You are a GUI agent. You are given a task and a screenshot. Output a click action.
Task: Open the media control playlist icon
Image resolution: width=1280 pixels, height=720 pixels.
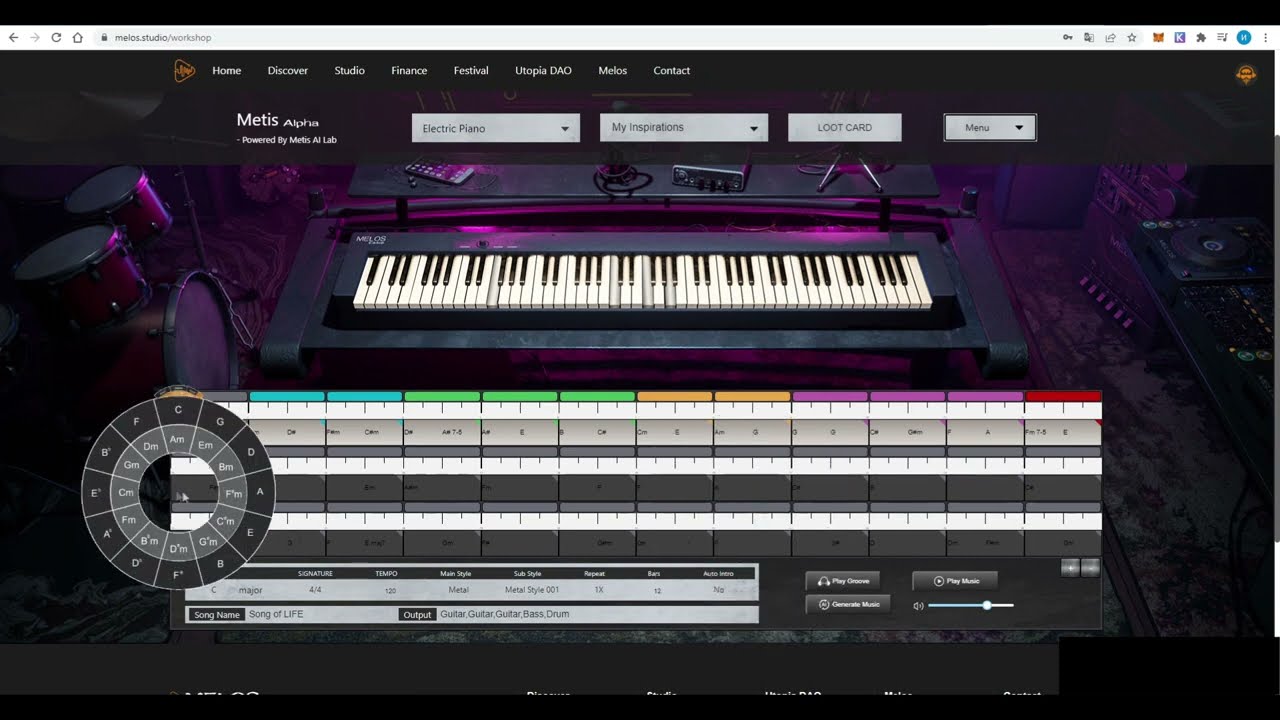pos(1222,37)
